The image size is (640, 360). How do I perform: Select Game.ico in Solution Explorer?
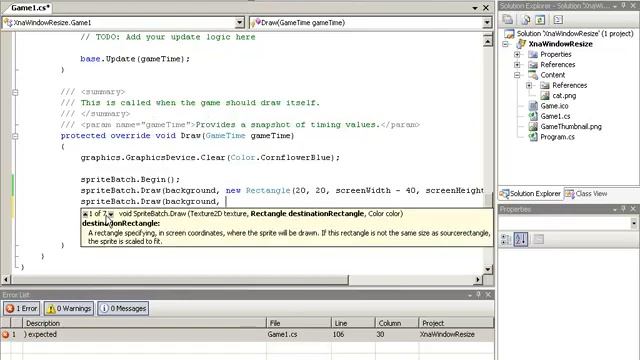pyautogui.click(x=554, y=106)
